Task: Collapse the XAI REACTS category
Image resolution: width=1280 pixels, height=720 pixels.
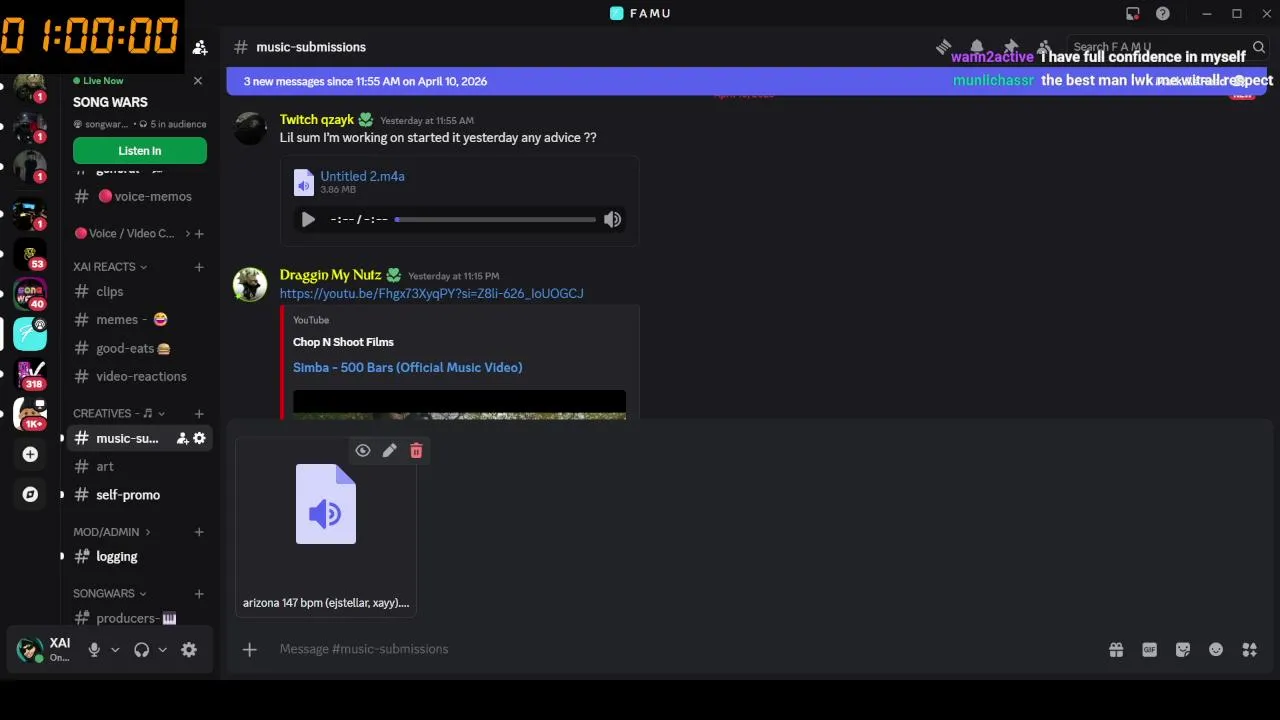Action: click(x=110, y=267)
